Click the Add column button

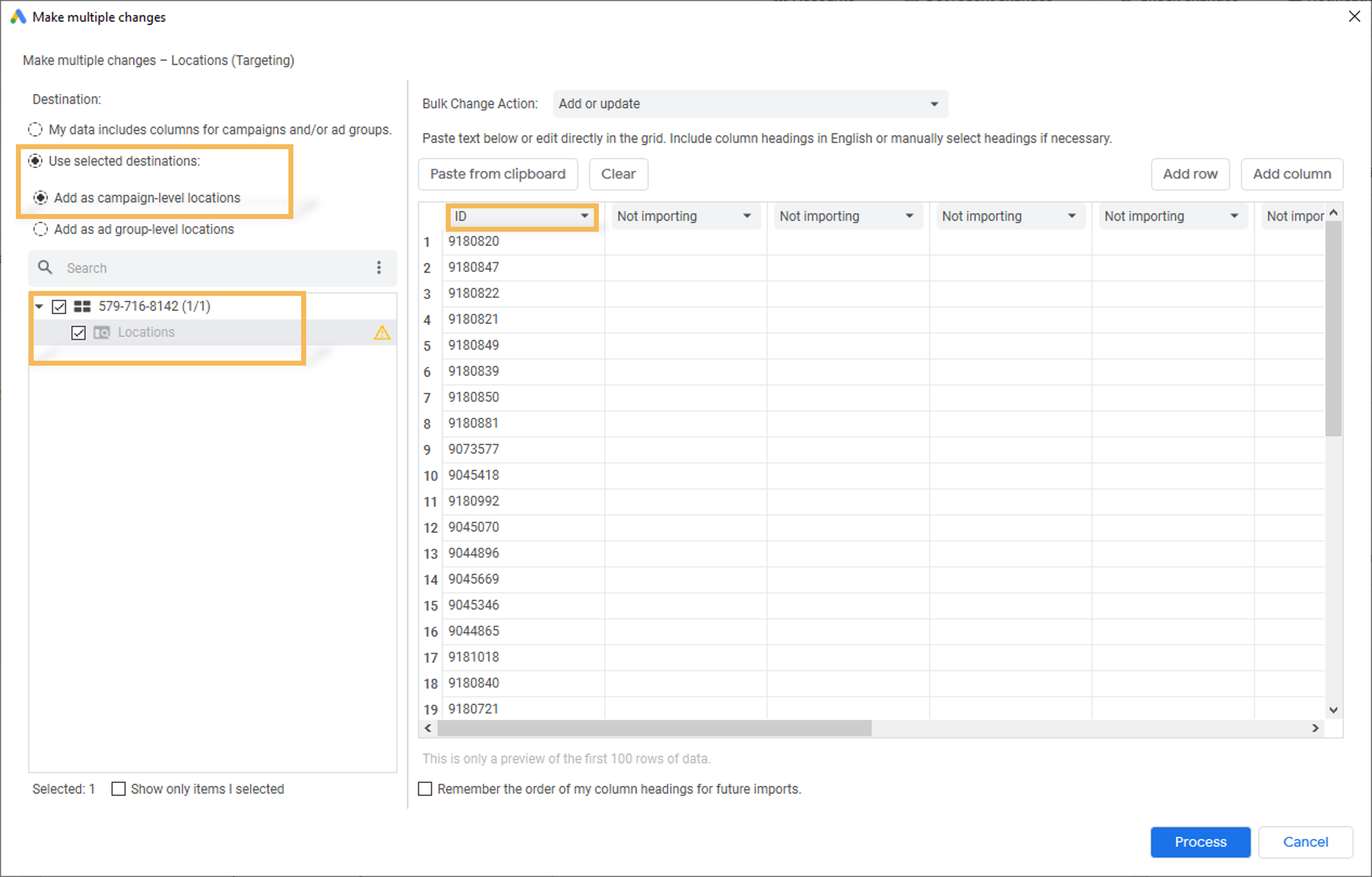(1292, 174)
